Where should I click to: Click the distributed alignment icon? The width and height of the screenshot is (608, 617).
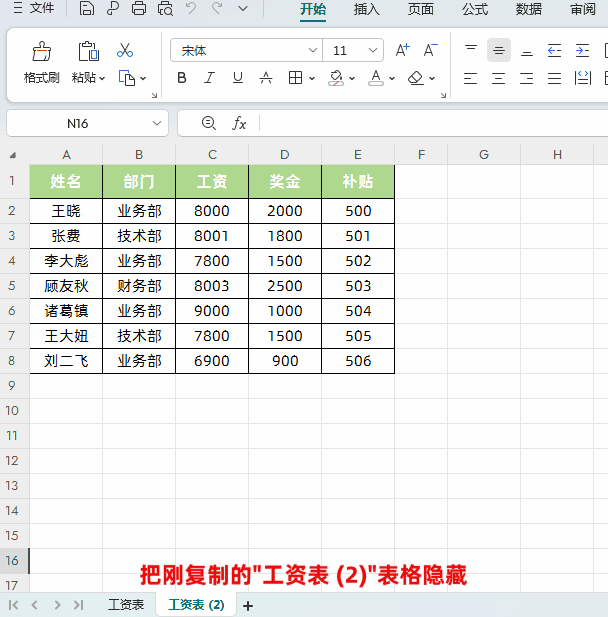pos(582,78)
